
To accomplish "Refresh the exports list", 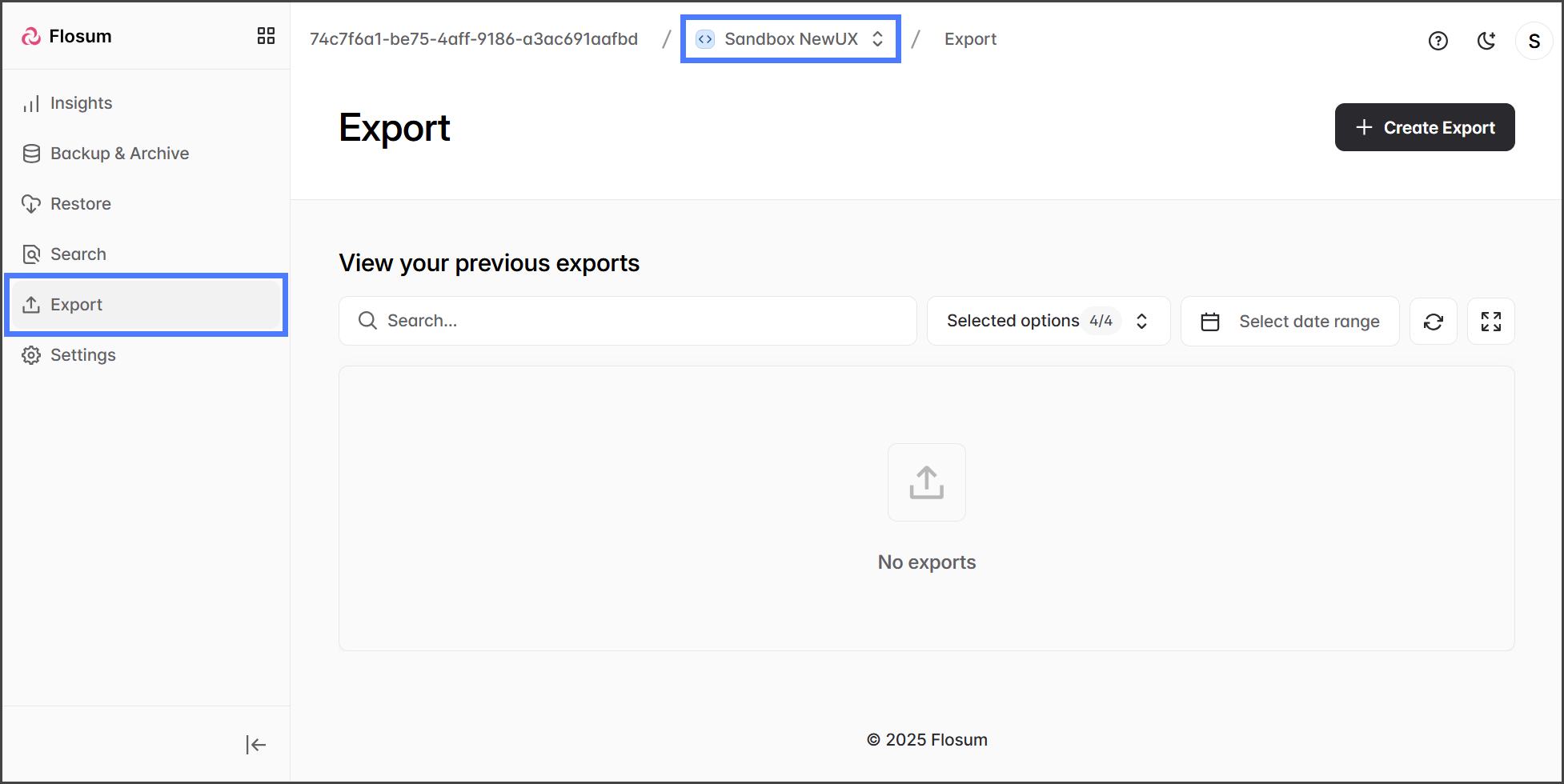I will click(1433, 322).
